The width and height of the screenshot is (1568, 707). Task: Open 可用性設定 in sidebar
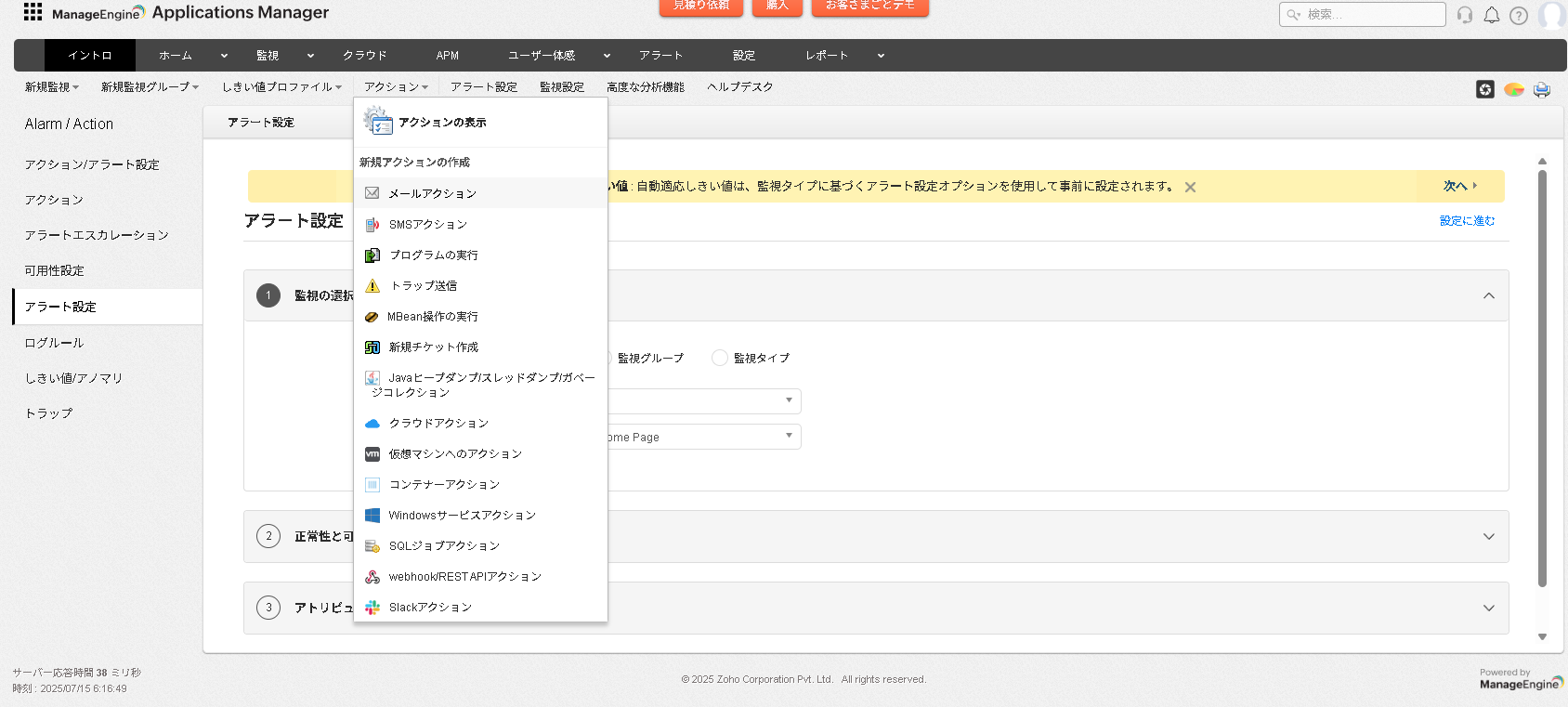tap(54, 270)
